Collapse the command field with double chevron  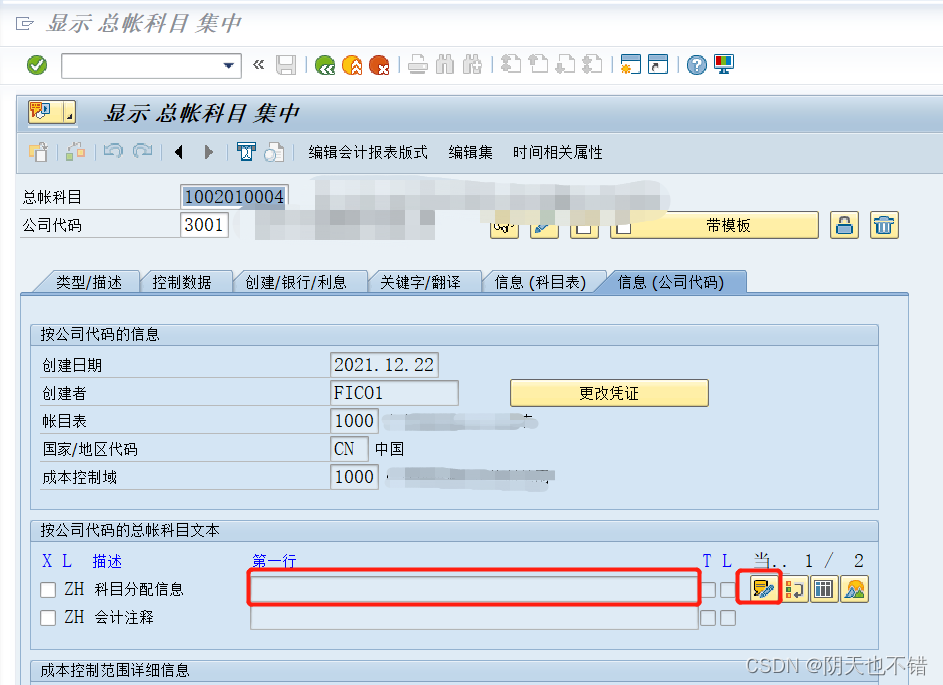pos(259,65)
